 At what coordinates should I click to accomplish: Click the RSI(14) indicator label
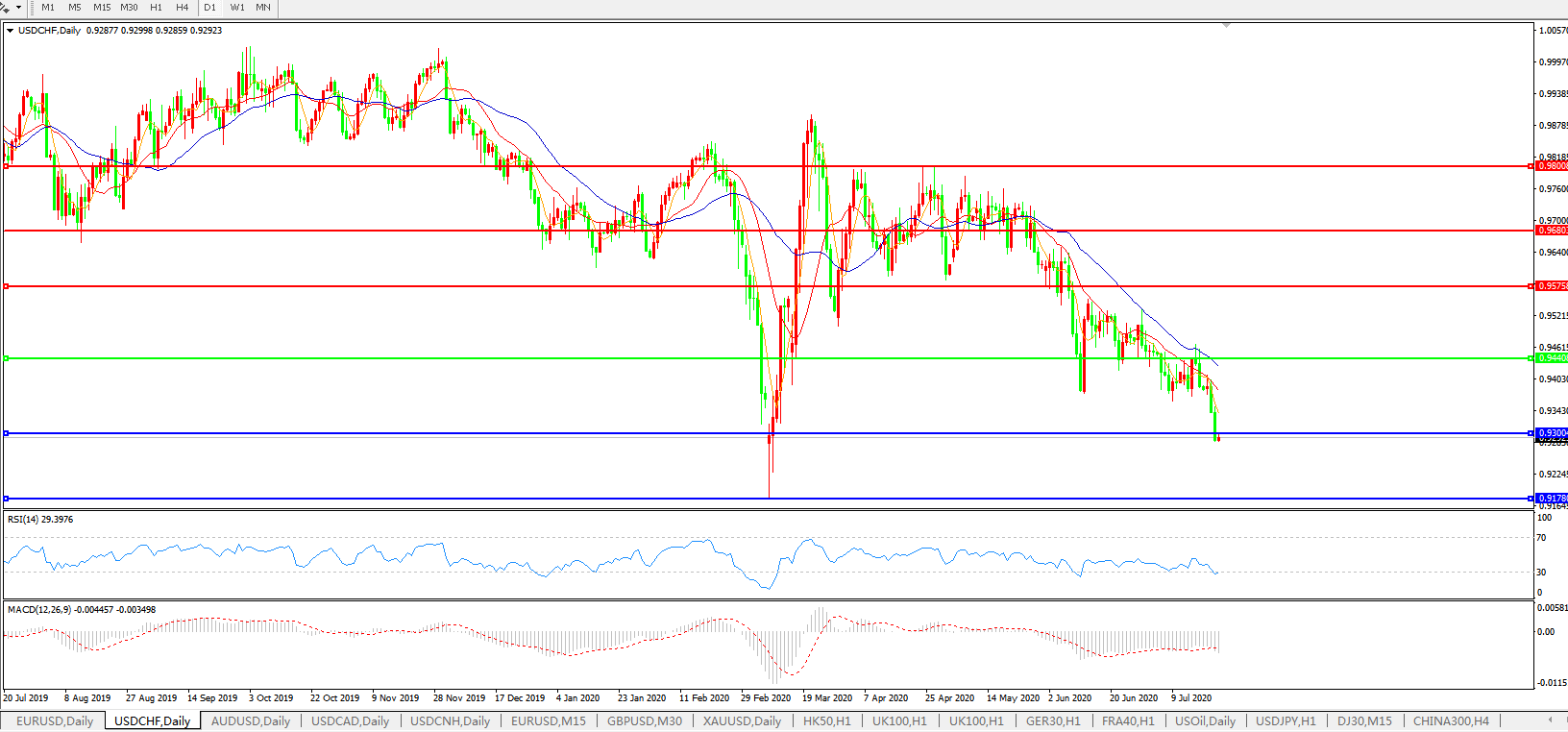tap(40, 520)
